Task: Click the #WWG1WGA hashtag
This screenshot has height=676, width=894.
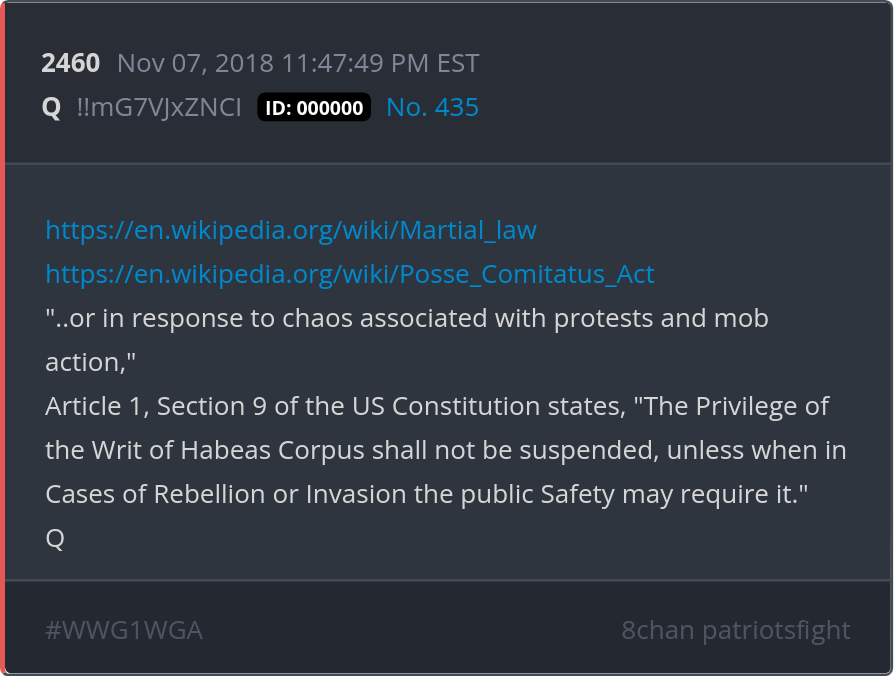Action: (124, 631)
